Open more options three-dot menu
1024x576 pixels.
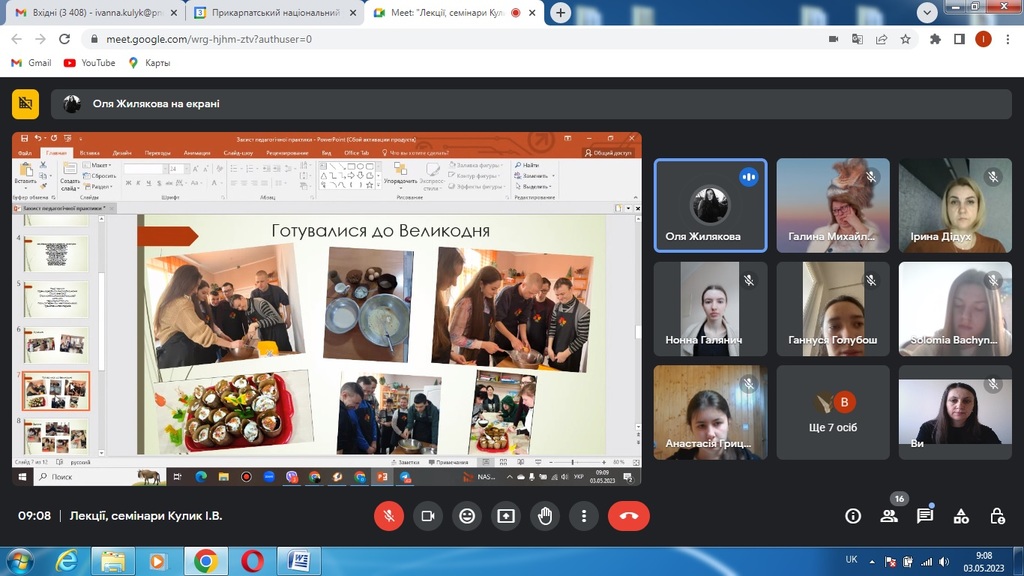pyautogui.click(x=584, y=516)
